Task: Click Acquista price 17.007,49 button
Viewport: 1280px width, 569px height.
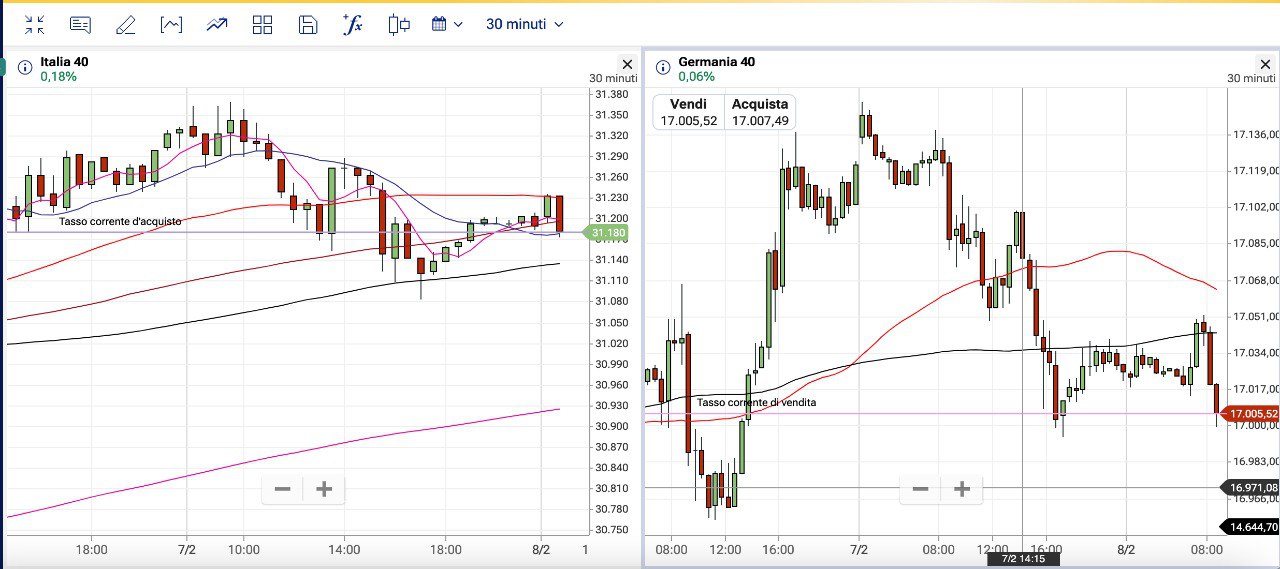Action: pyautogui.click(x=760, y=112)
